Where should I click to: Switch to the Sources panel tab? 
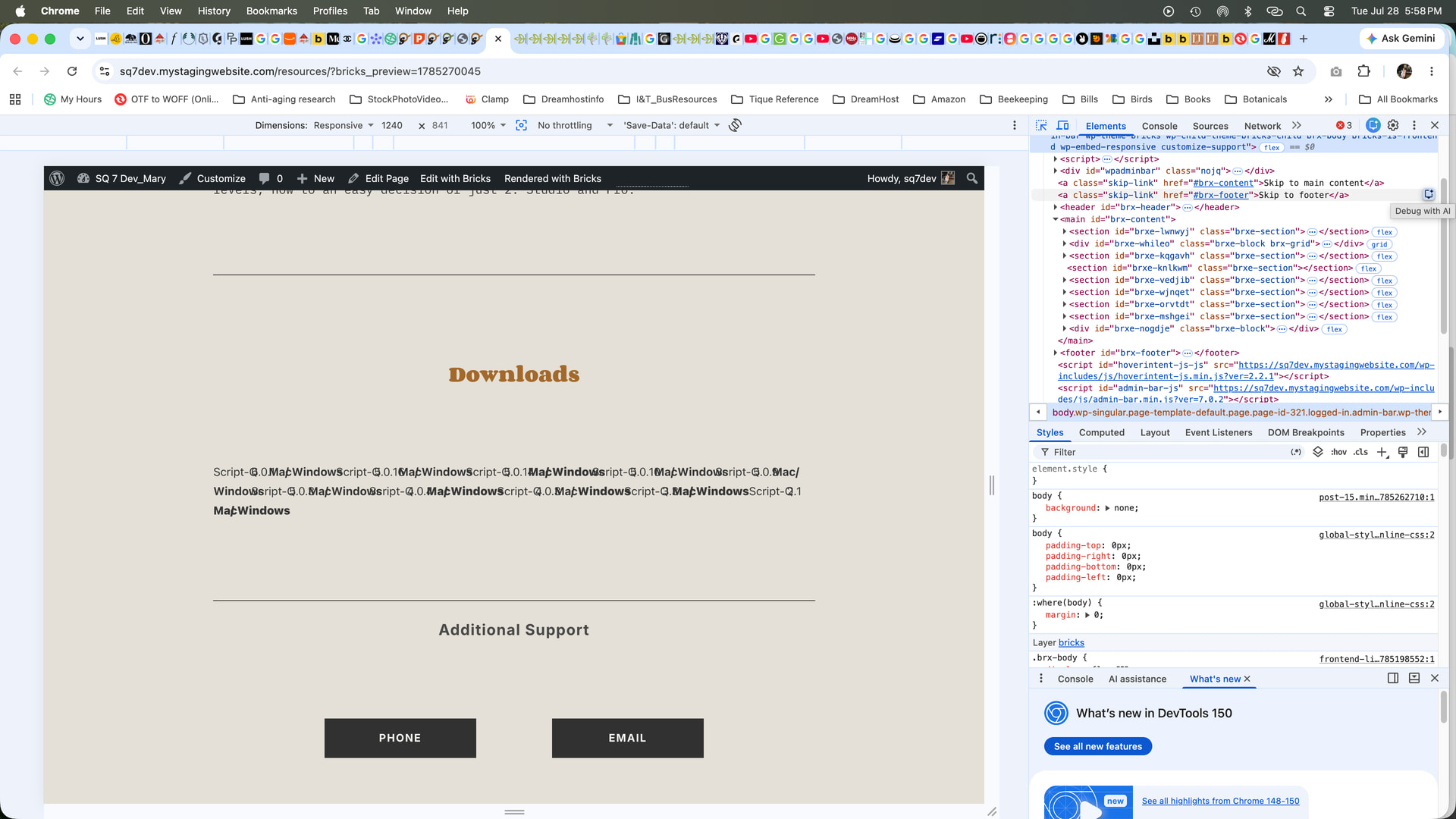pos(1210,126)
